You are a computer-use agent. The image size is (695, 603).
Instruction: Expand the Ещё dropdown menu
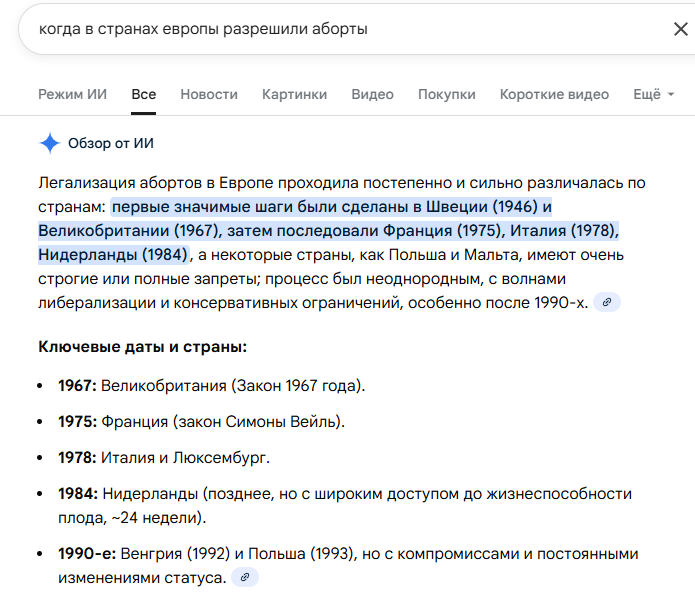[x=654, y=95]
